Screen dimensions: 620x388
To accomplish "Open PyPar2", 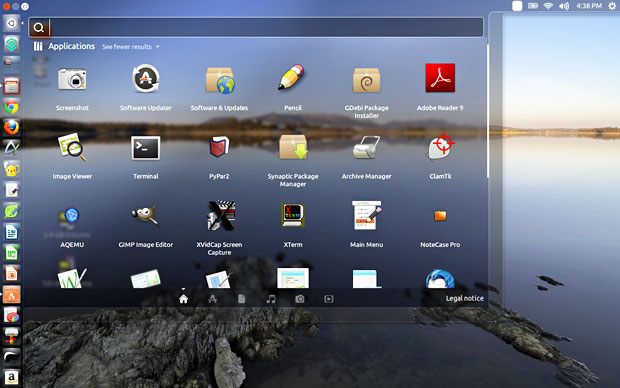I will click(219, 147).
